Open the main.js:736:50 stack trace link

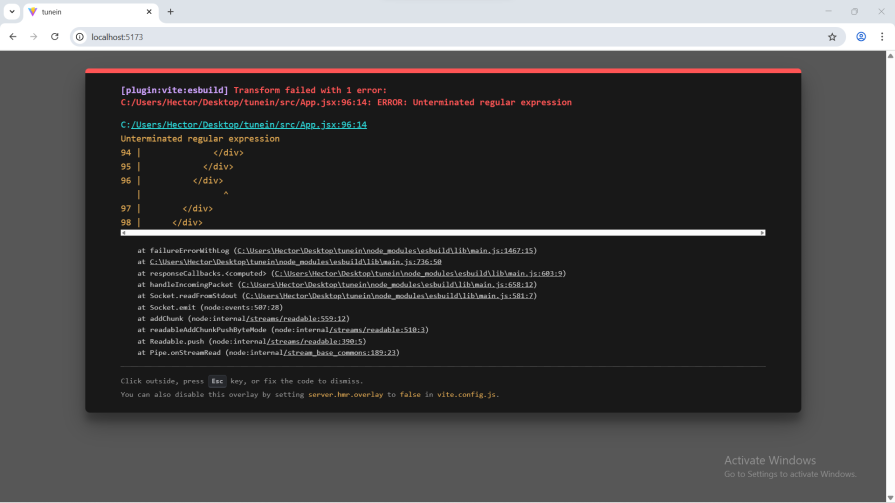tap(295, 262)
